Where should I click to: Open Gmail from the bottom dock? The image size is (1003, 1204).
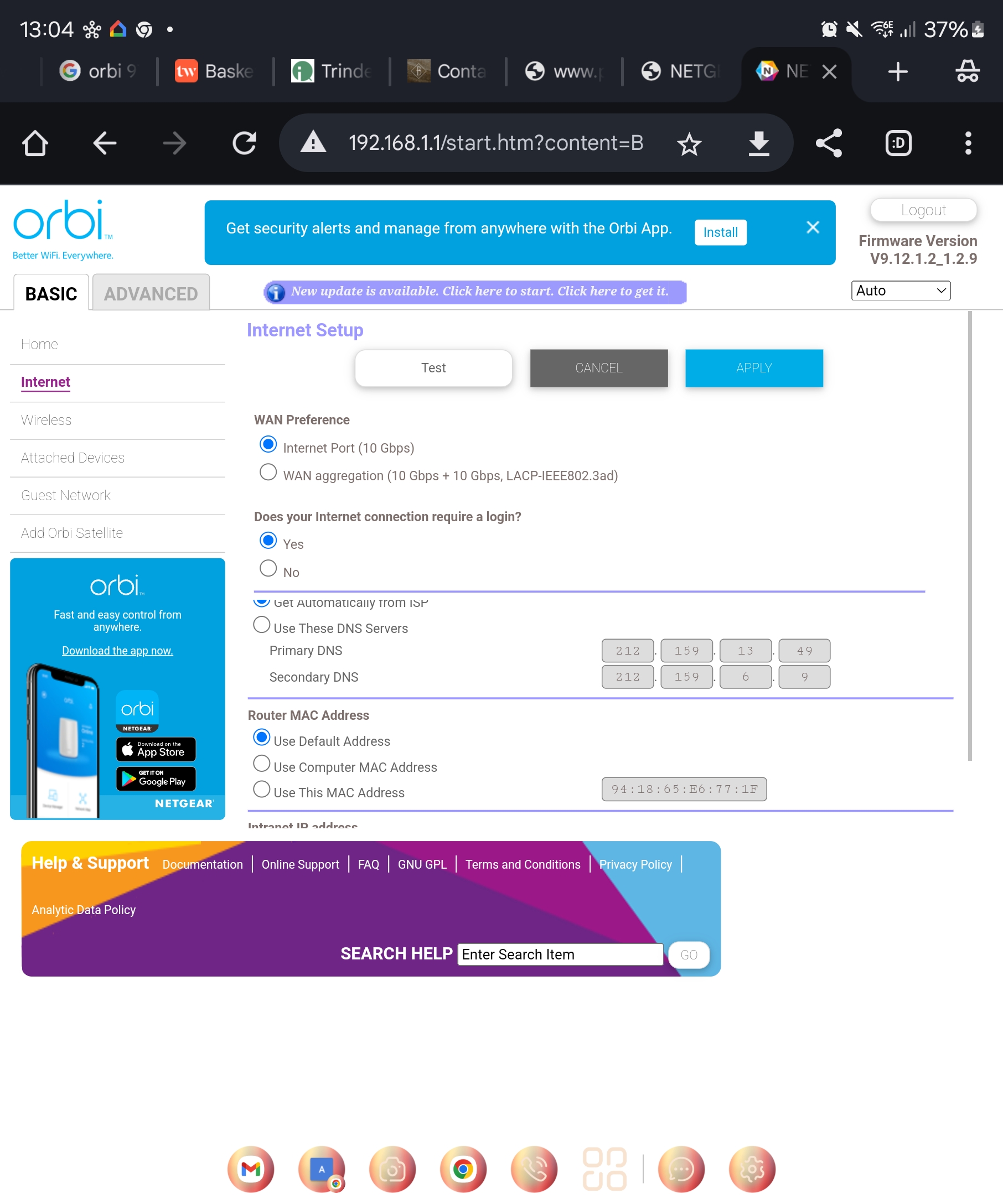[251, 1169]
